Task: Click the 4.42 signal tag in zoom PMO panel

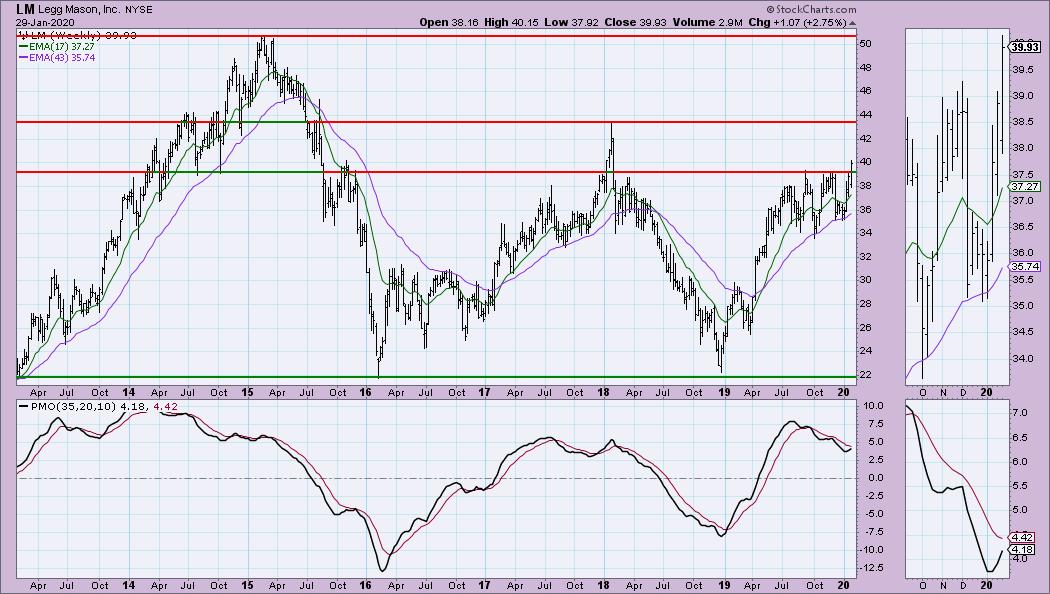Action: point(1023,537)
